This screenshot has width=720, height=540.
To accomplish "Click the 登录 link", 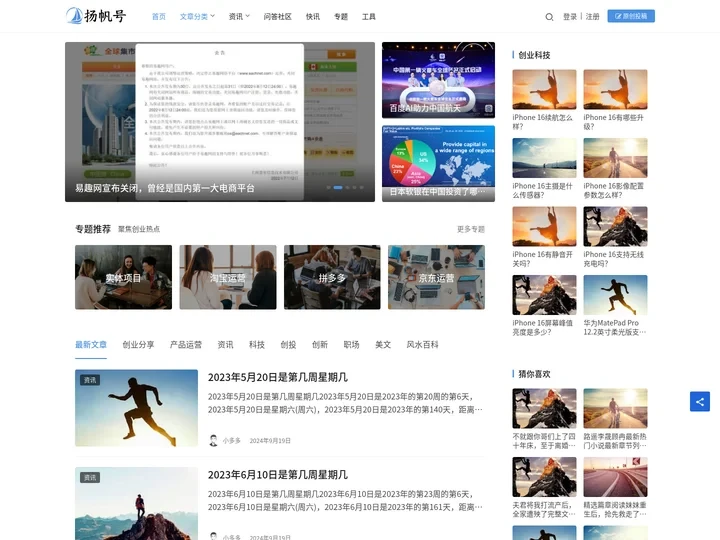I will [x=570, y=17].
